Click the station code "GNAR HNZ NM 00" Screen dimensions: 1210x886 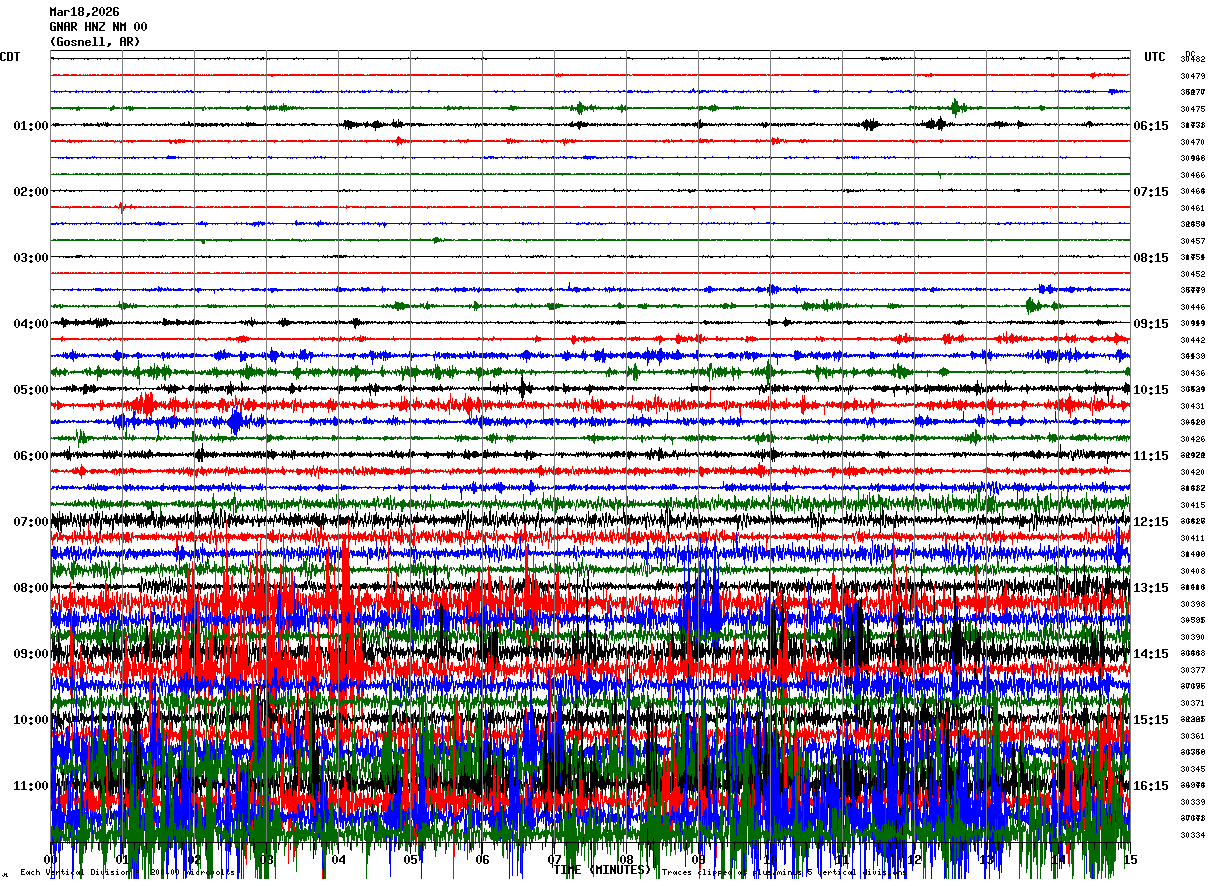click(98, 27)
